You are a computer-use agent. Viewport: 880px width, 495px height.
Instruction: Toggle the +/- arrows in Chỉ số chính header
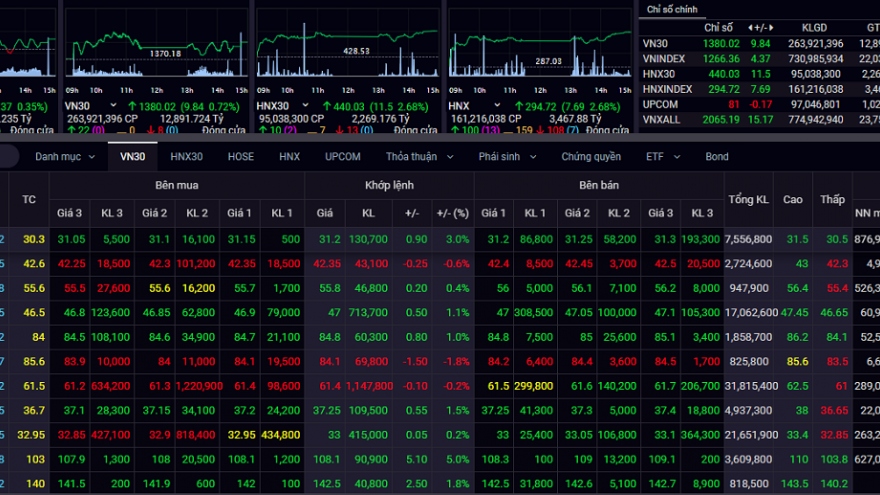[760, 28]
